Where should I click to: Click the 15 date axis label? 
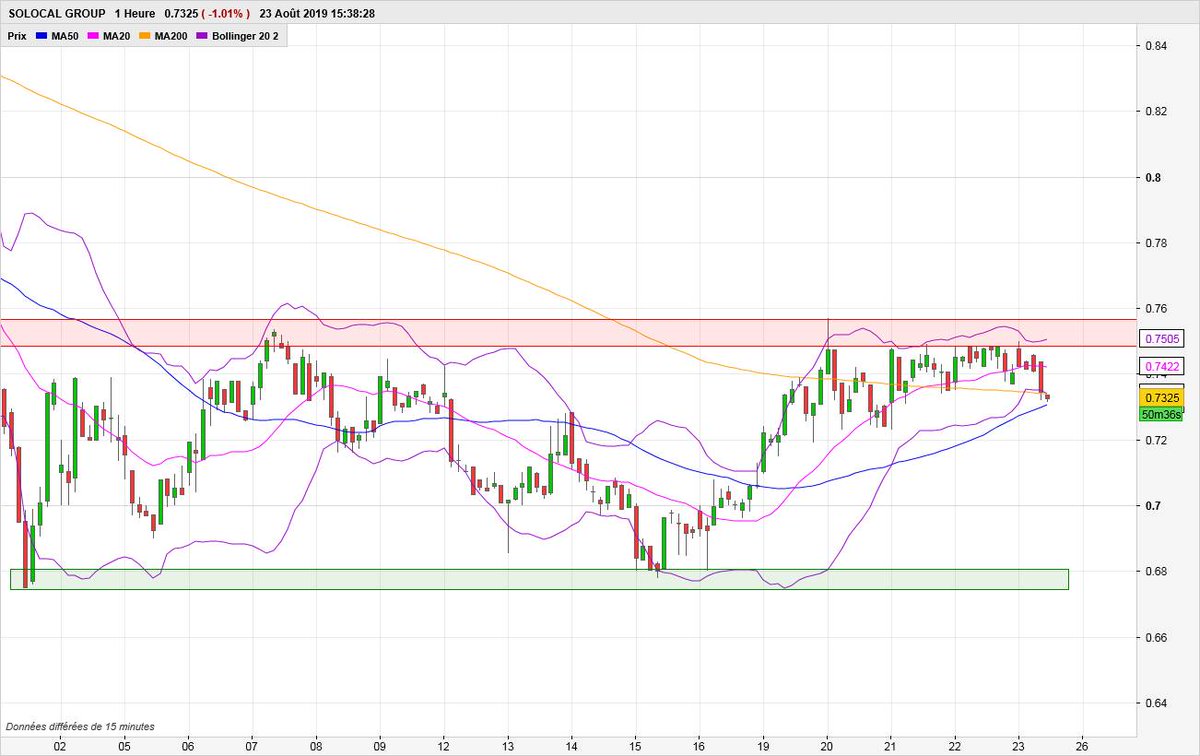point(635,746)
